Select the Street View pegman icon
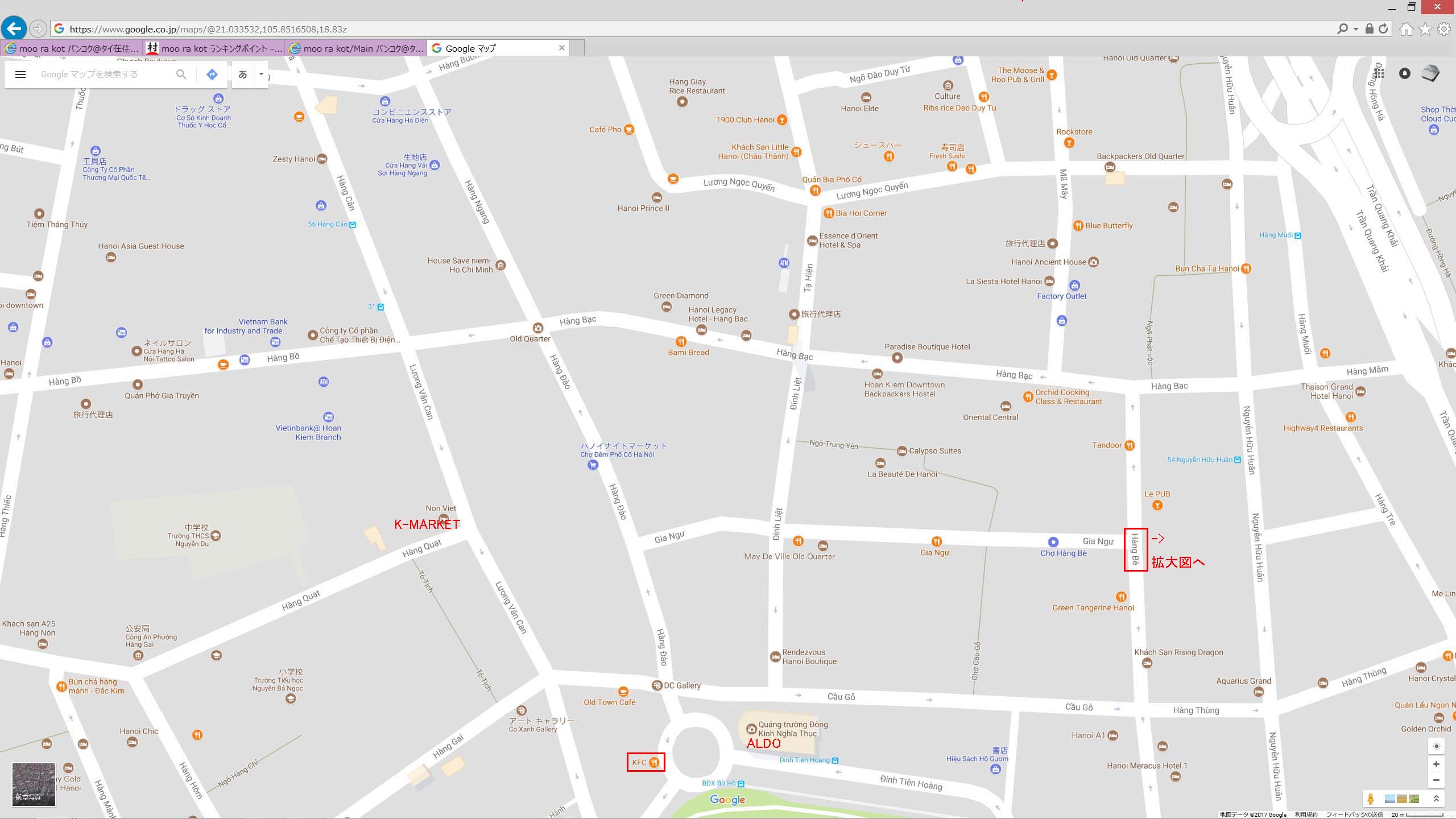 [1371, 799]
